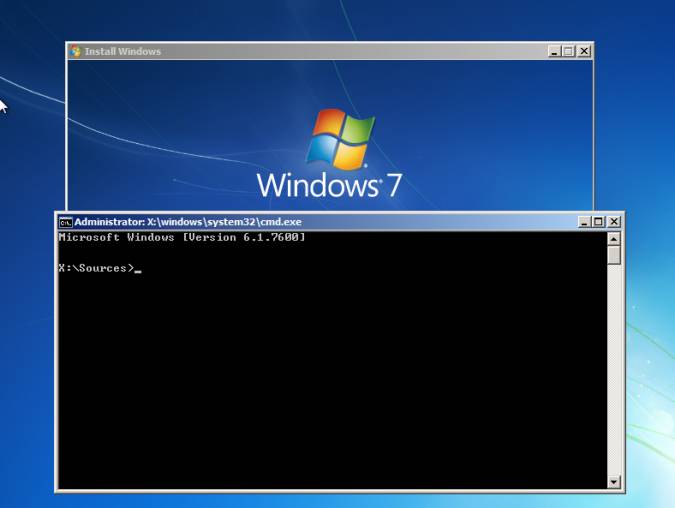
Task: Click the Microsoft Windows version text line
Action: [182, 238]
